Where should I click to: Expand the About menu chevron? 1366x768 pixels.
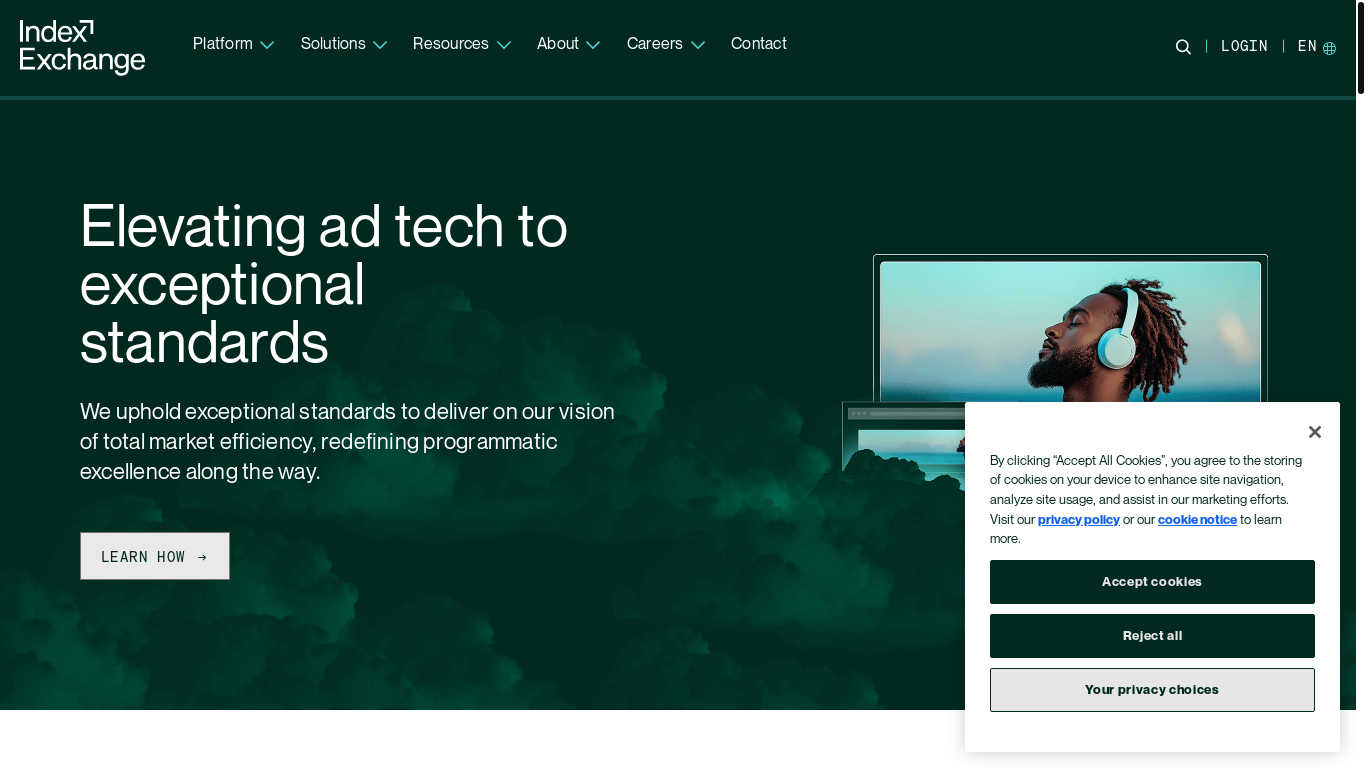[593, 45]
